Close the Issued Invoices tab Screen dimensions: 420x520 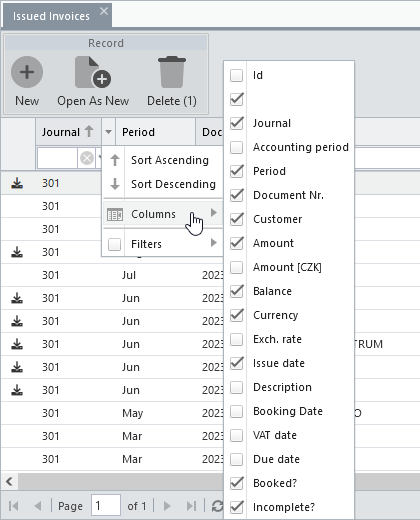pos(104,12)
